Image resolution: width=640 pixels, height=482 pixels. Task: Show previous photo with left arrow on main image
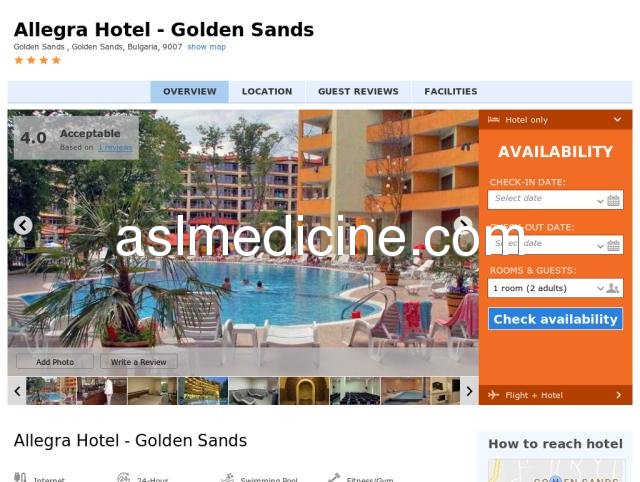tap(23, 225)
